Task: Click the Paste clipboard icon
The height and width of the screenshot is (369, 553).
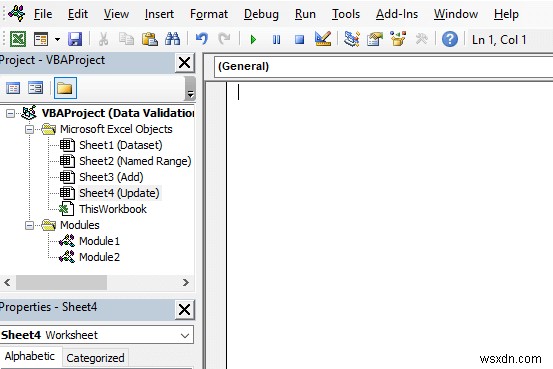Action: pos(150,39)
